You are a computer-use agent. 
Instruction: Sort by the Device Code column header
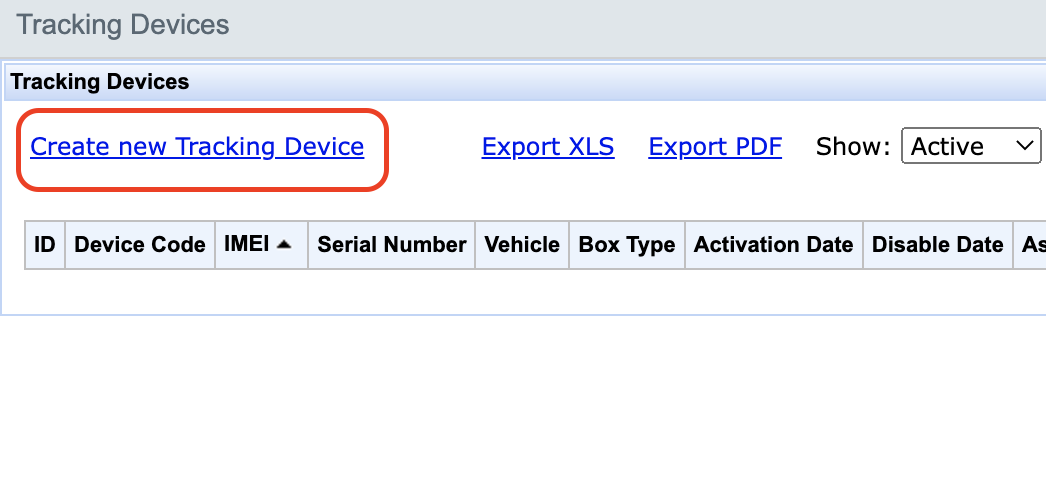tap(140, 245)
